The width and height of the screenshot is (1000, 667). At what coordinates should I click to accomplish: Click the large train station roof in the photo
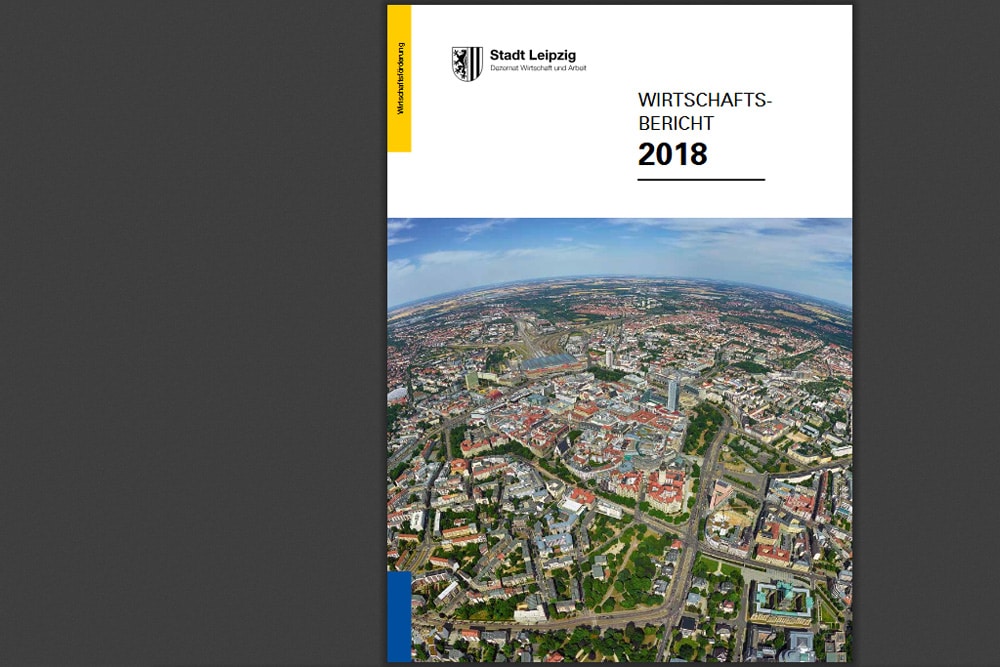(548, 363)
